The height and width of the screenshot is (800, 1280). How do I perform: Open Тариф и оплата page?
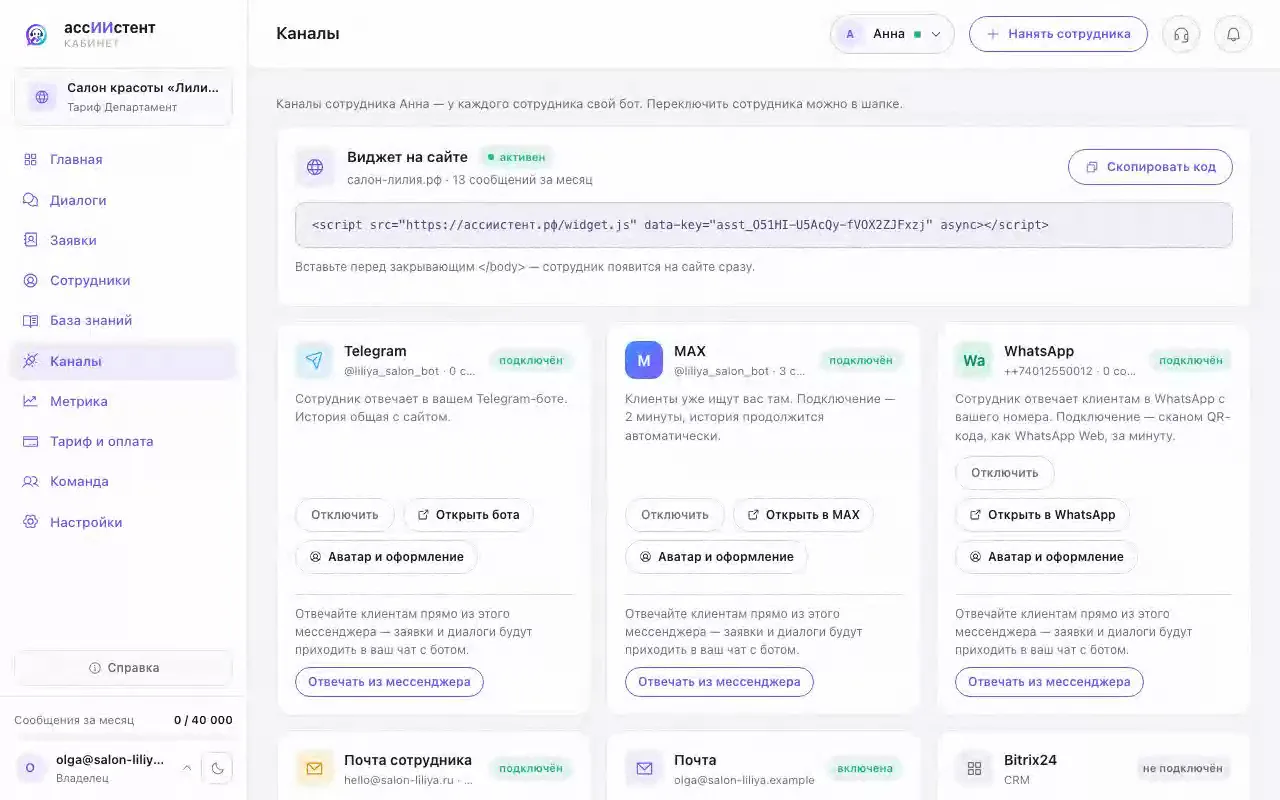[x=123, y=441]
